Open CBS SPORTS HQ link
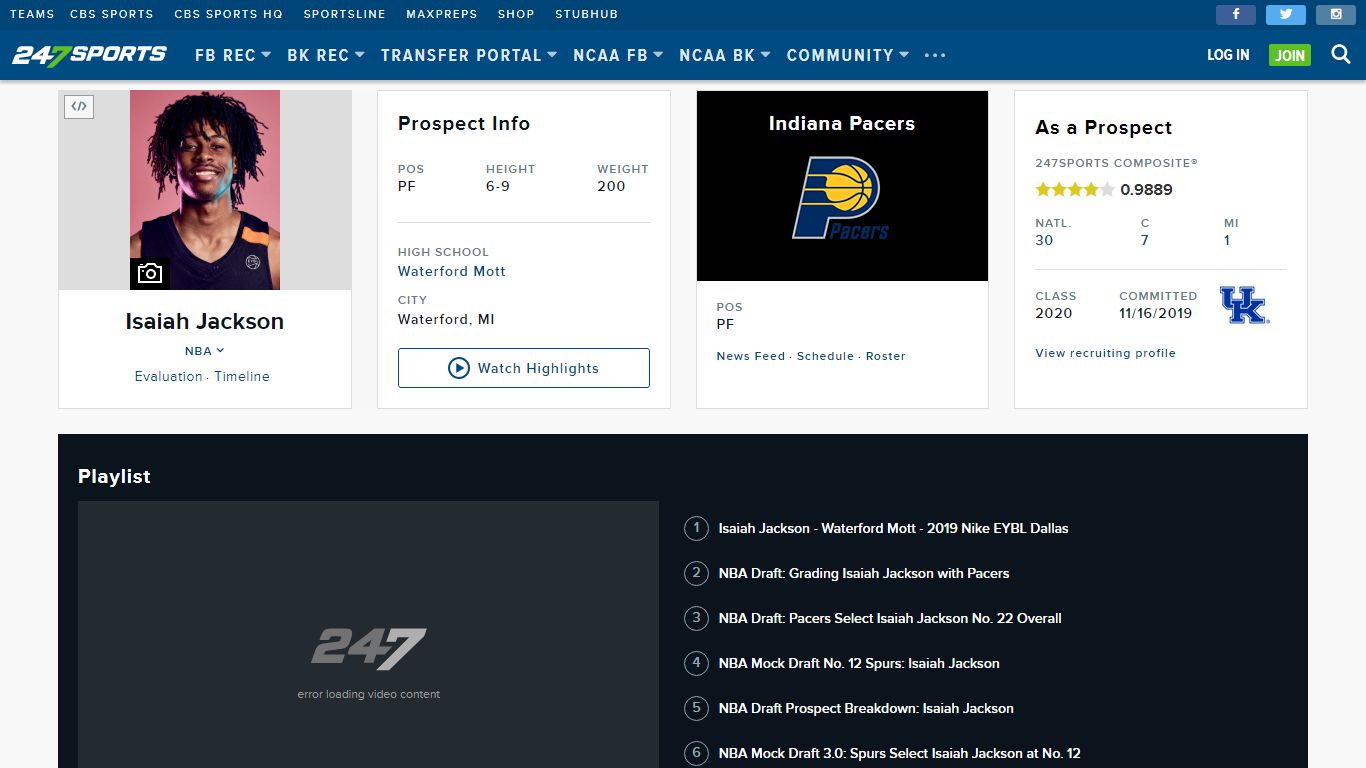 (228, 14)
